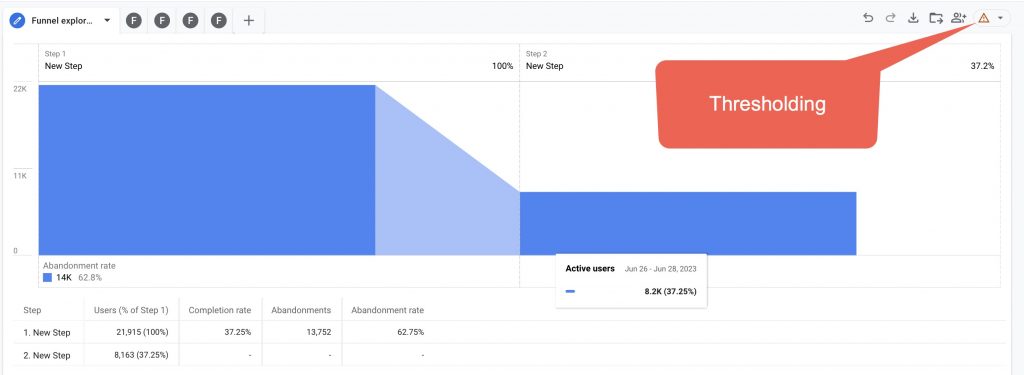
Task: Download the exploration data
Action: [x=914, y=18]
